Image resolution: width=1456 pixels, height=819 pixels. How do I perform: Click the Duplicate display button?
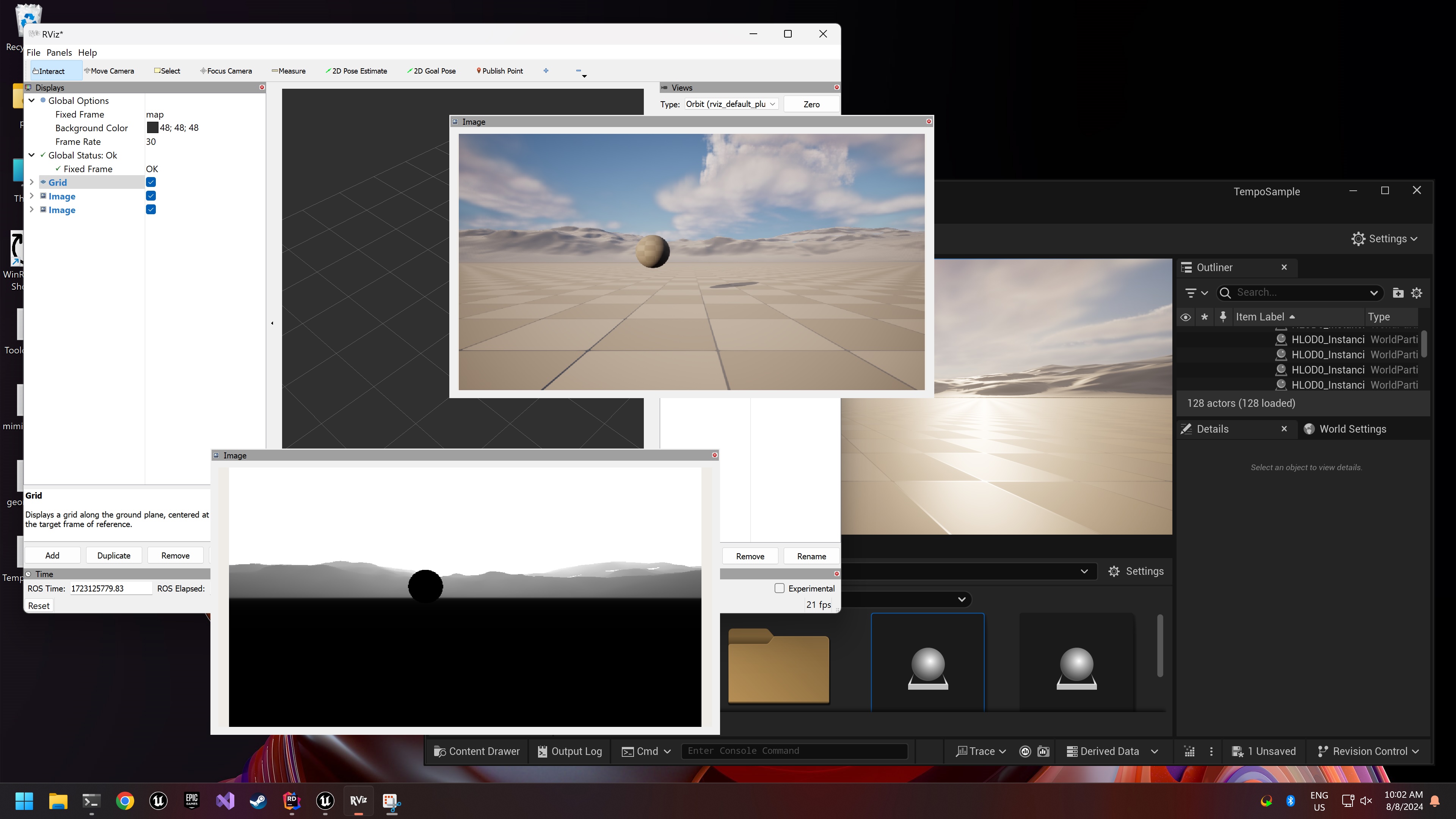coord(114,555)
